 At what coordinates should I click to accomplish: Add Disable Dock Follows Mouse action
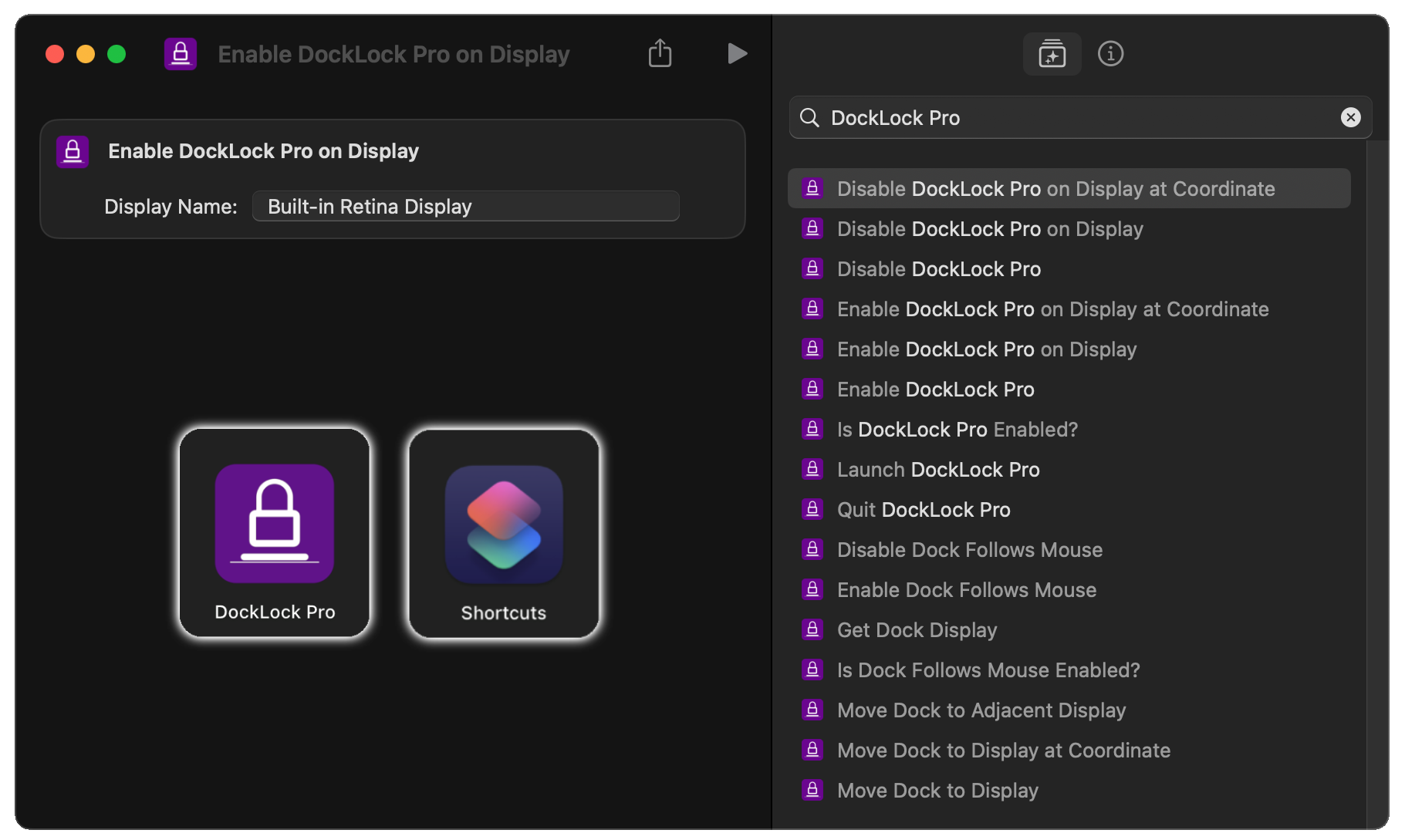(x=1069, y=549)
